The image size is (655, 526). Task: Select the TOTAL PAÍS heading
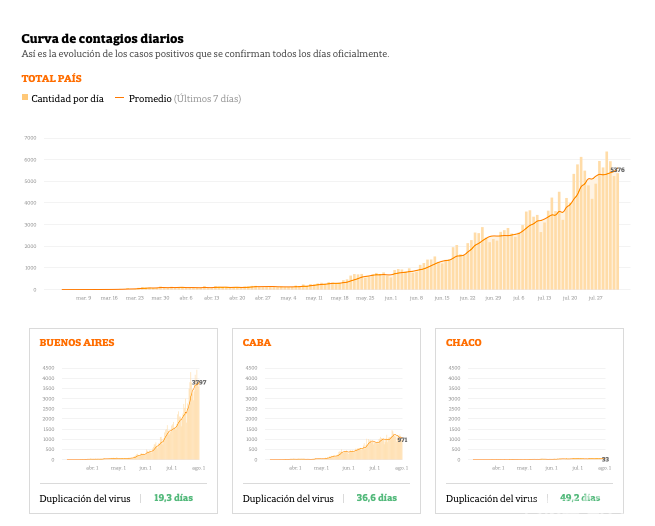click(51, 78)
